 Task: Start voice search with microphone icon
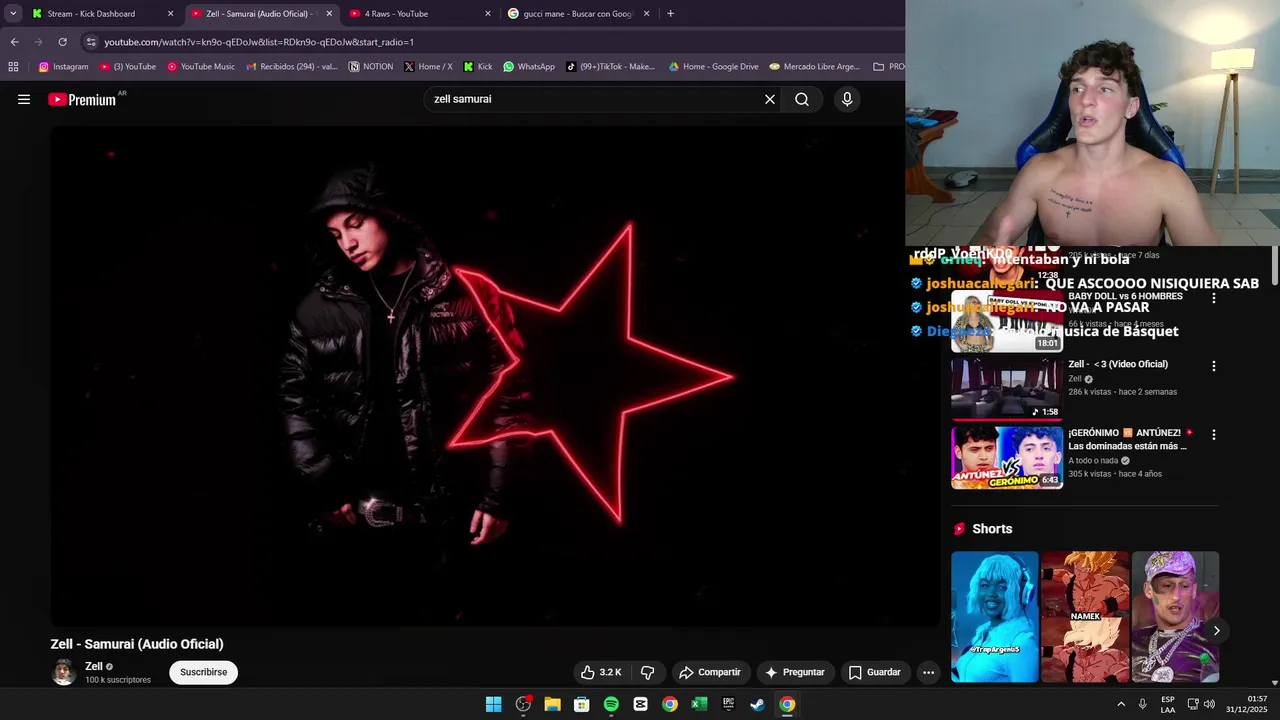coord(847,99)
